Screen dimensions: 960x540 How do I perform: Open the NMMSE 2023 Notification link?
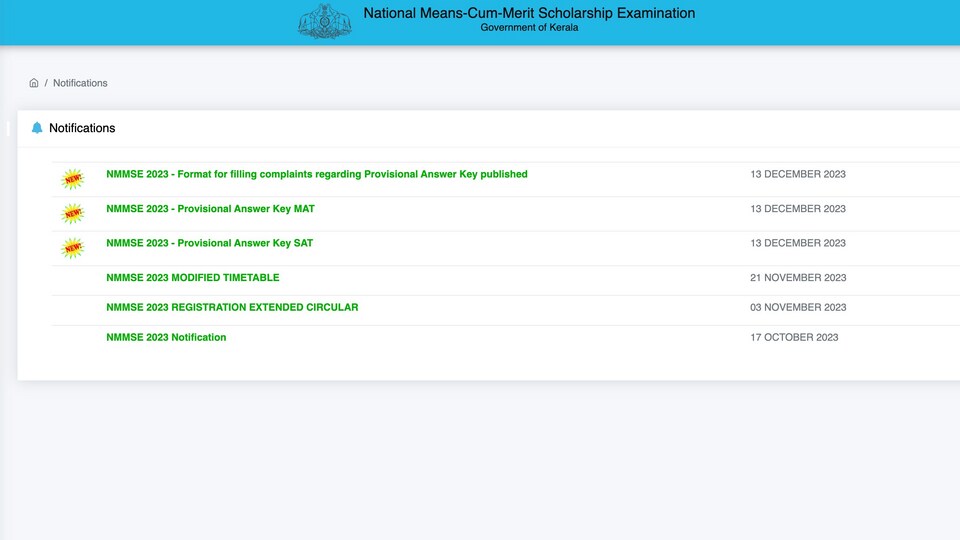(166, 337)
